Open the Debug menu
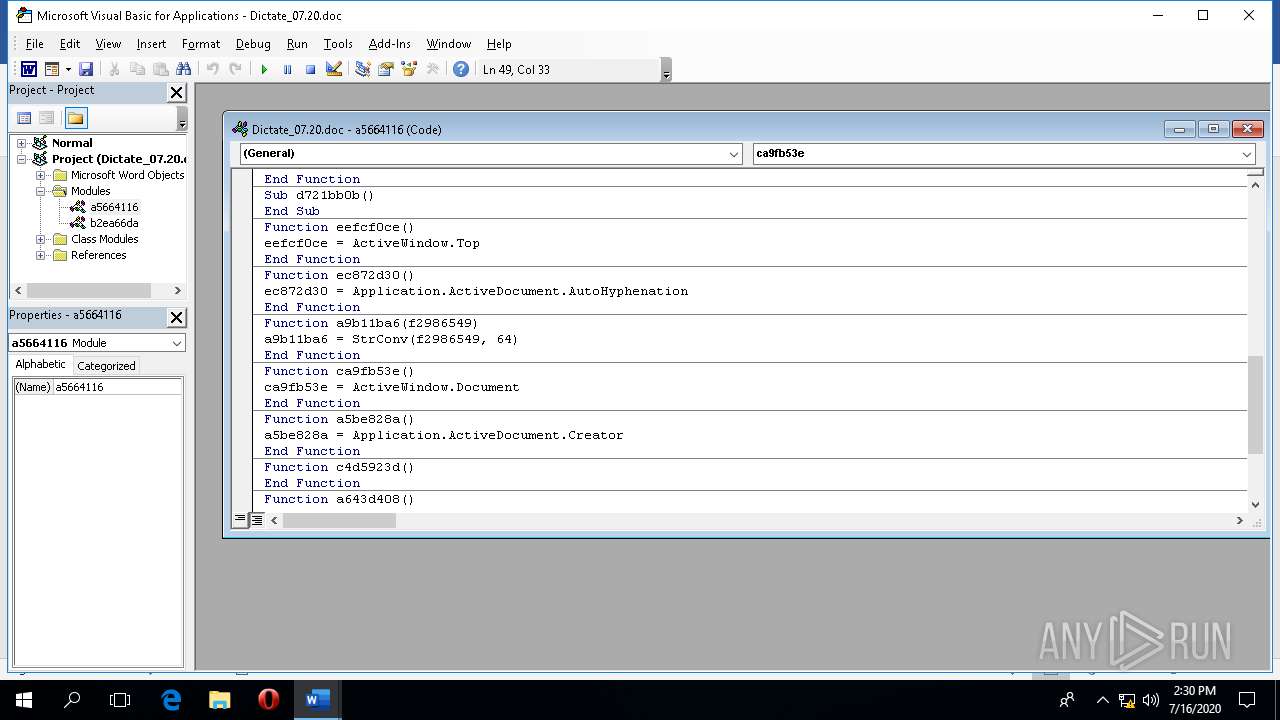 tap(253, 44)
